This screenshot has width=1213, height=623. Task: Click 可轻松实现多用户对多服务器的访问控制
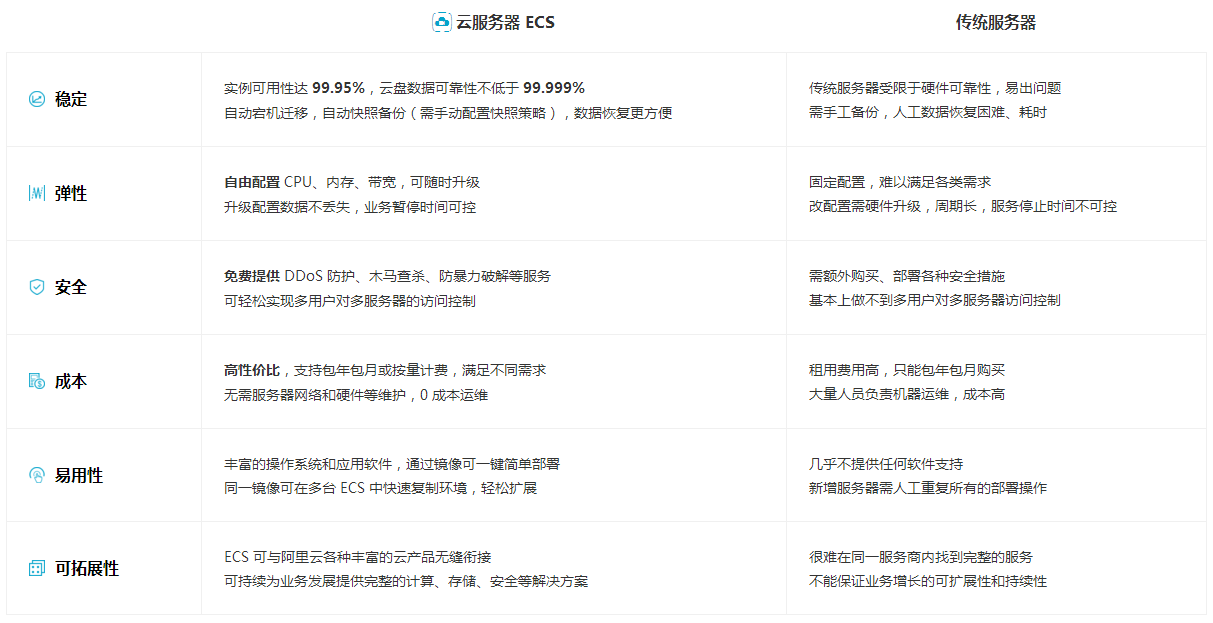coord(350,300)
